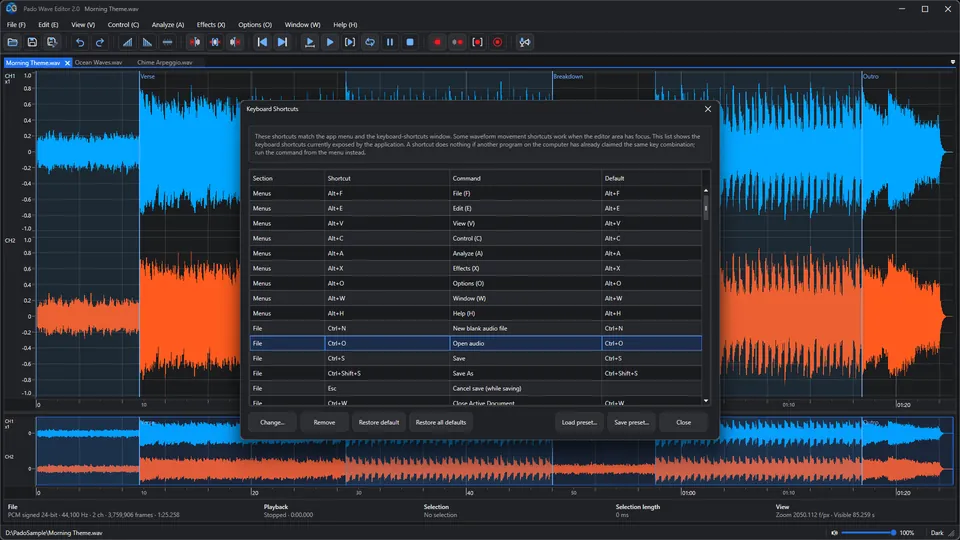Open the Options (O) menu
Screen dimensions: 960x540
pos(255,24)
